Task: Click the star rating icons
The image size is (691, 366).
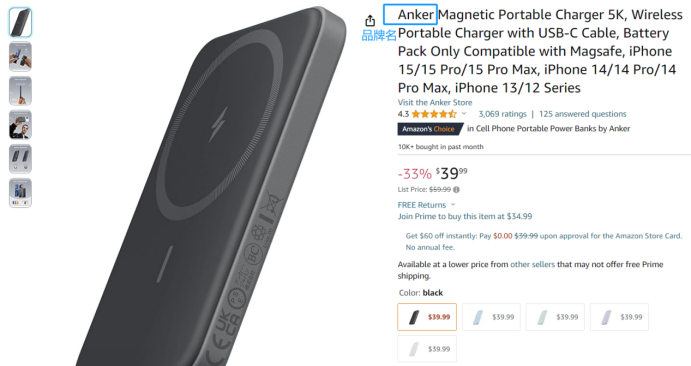Action: click(434, 114)
